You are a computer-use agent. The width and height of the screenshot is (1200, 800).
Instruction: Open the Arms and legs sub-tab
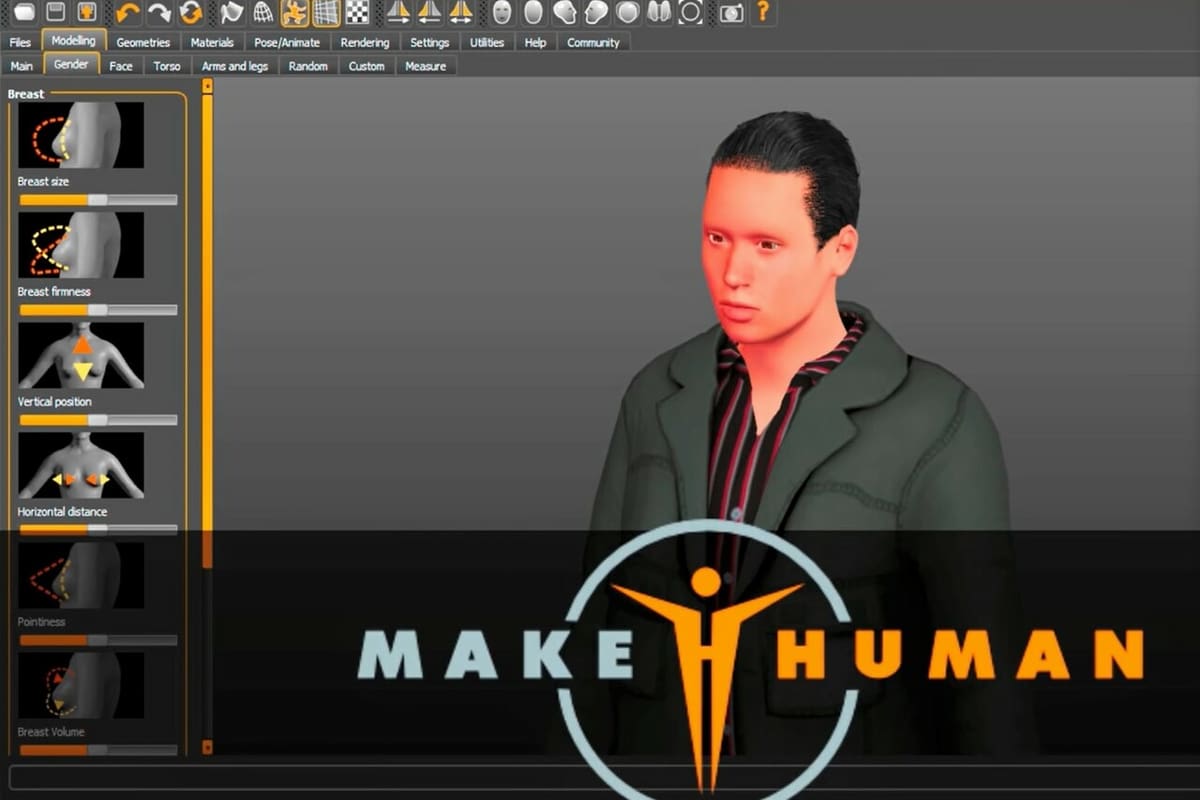tap(235, 66)
